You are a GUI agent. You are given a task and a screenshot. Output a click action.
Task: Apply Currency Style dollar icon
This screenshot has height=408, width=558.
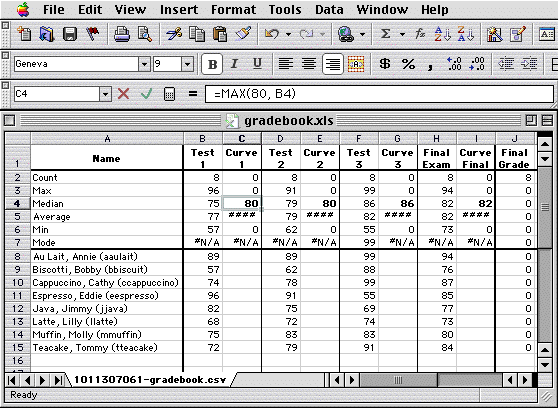tap(384, 64)
